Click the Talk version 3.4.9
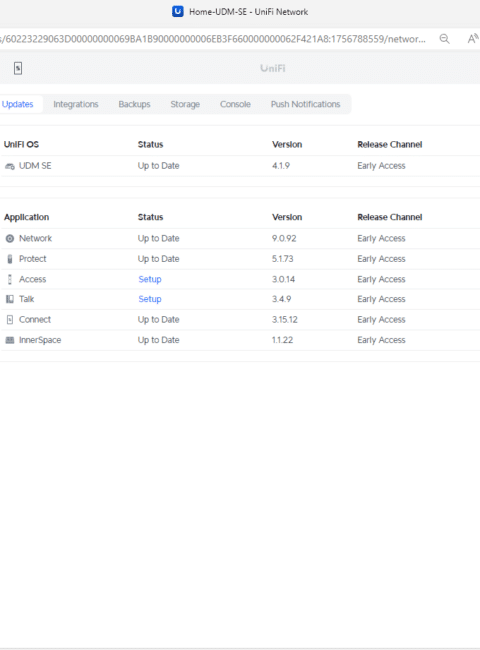 (x=281, y=299)
